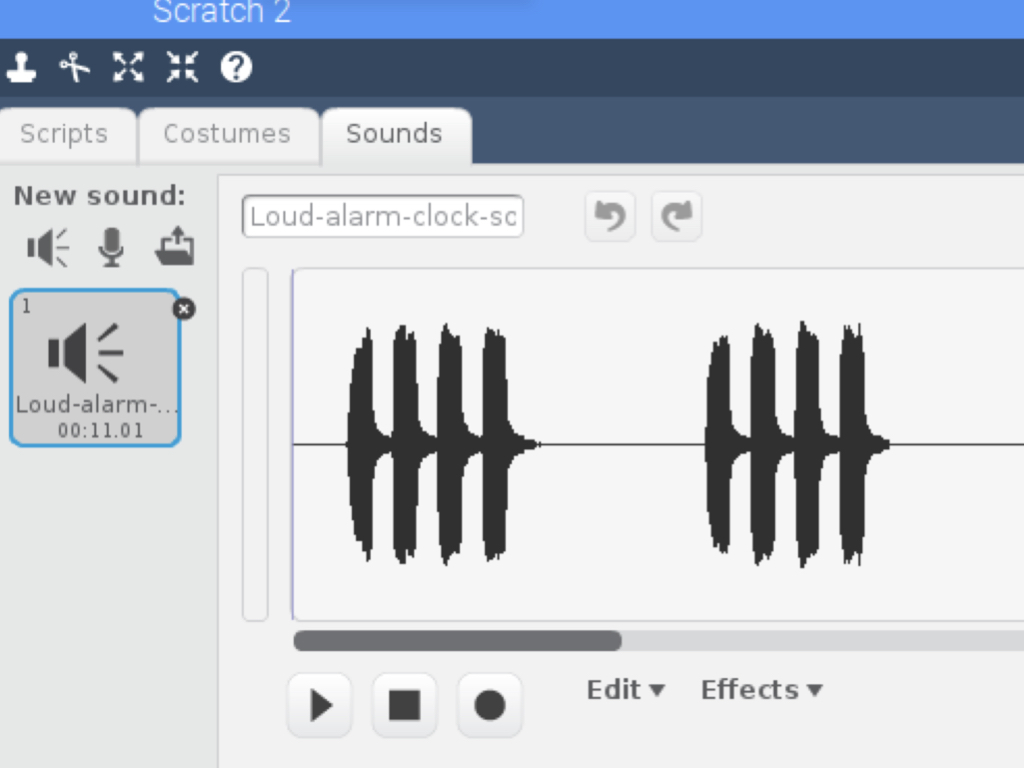1024x768 pixels.
Task: Play the sound
Action: (x=320, y=705)
